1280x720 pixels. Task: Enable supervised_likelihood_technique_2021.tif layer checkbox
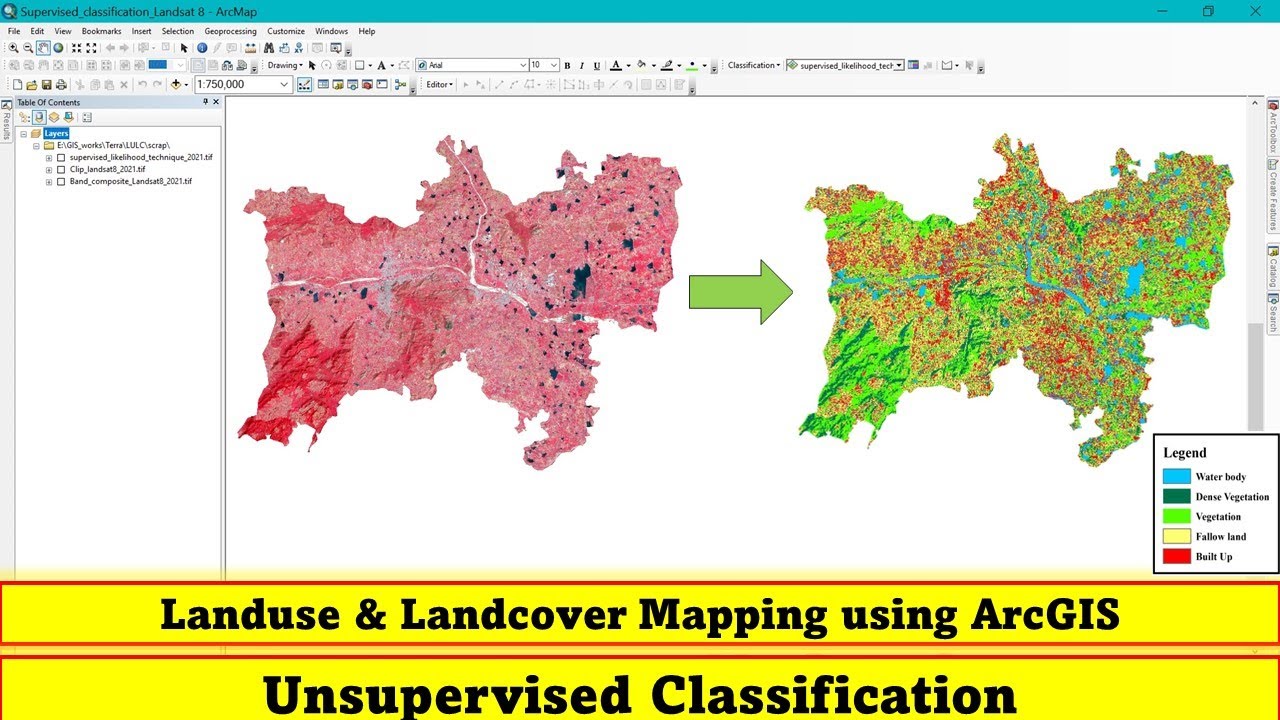pyautogui.click(x=61, y=158)
